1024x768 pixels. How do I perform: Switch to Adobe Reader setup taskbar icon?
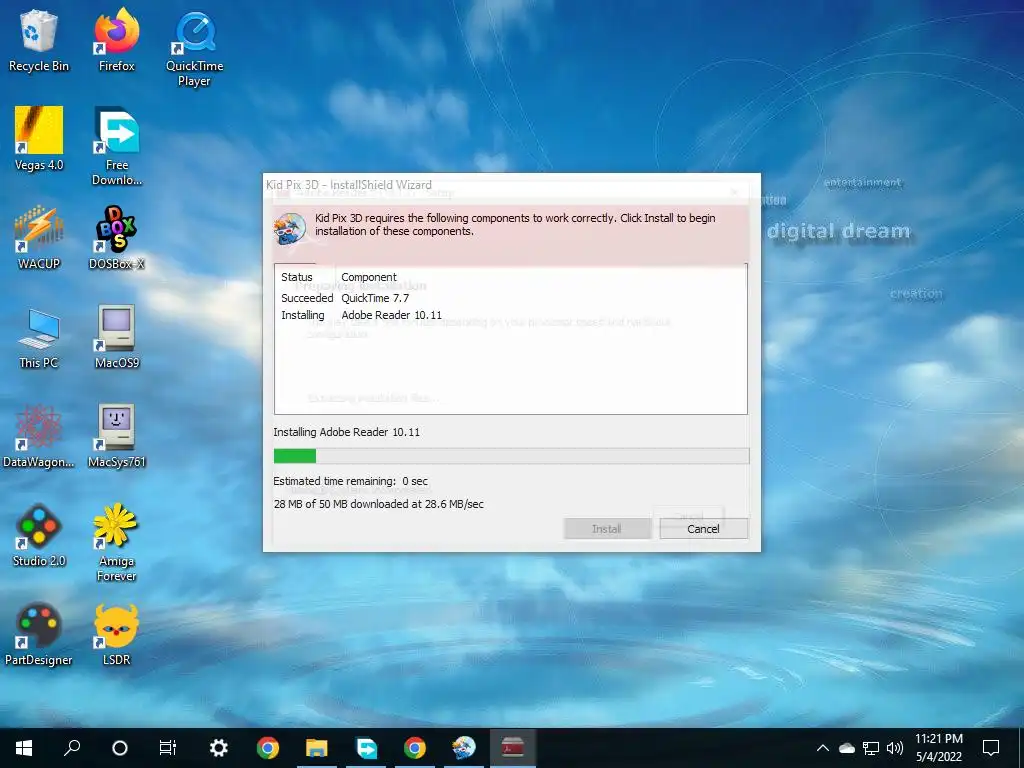tap(513, 748)
